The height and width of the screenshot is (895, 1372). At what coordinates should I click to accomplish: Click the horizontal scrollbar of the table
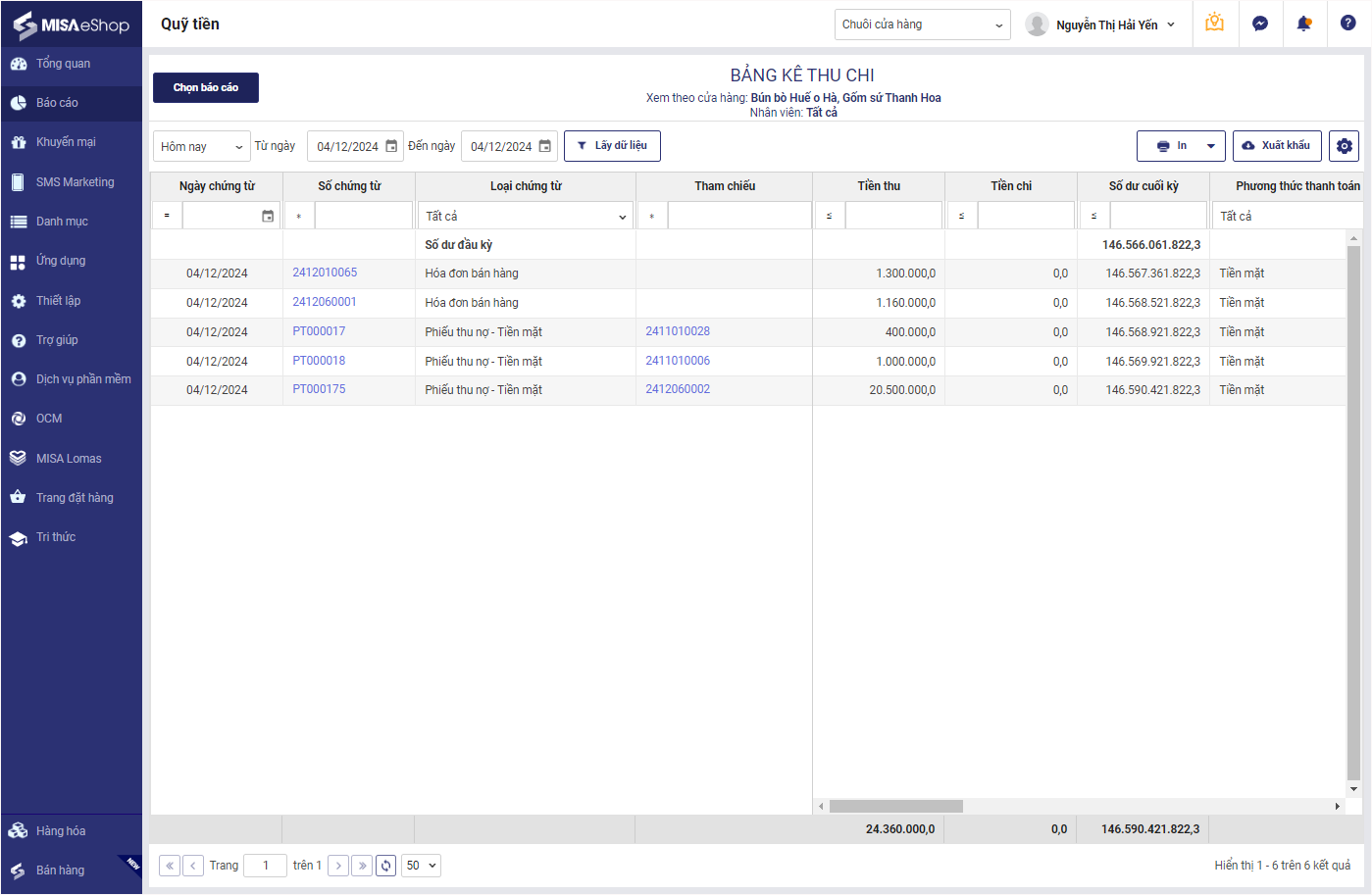(895, 806)
